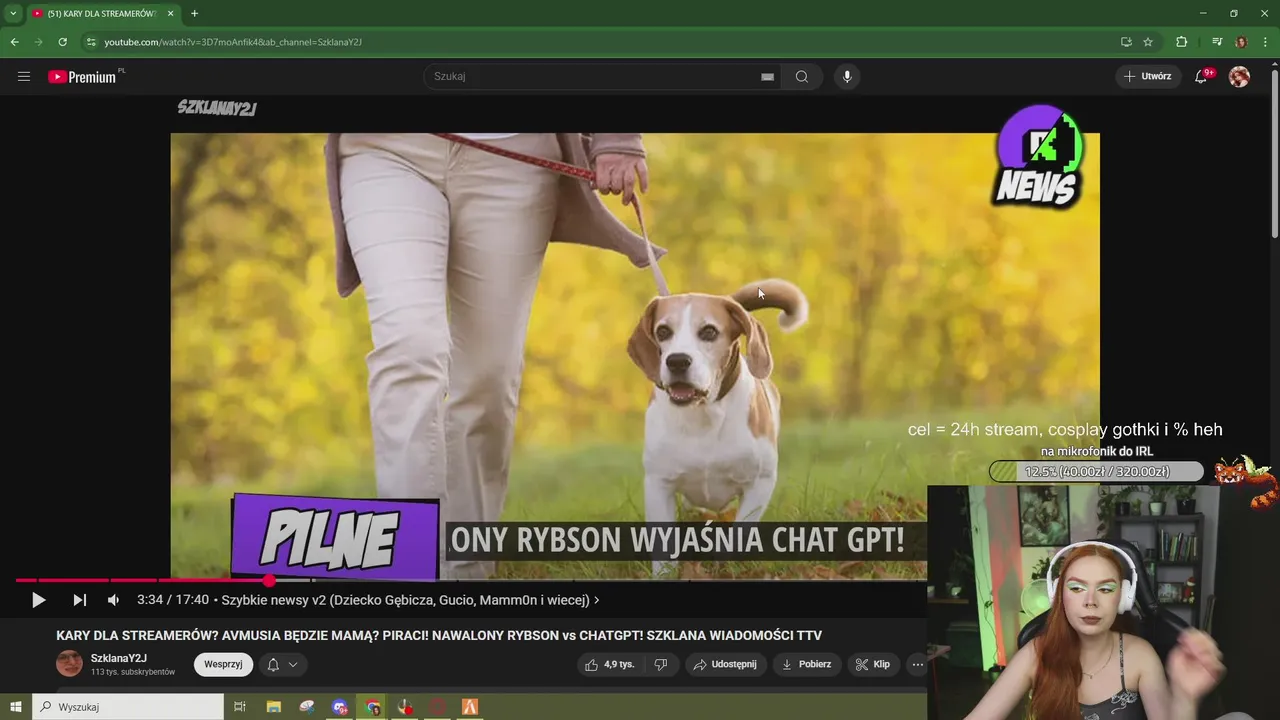Viewport: 1280px width, 720px height.
Task: Open YouTube account avatar menu
Action: [x=1239, y=77]
